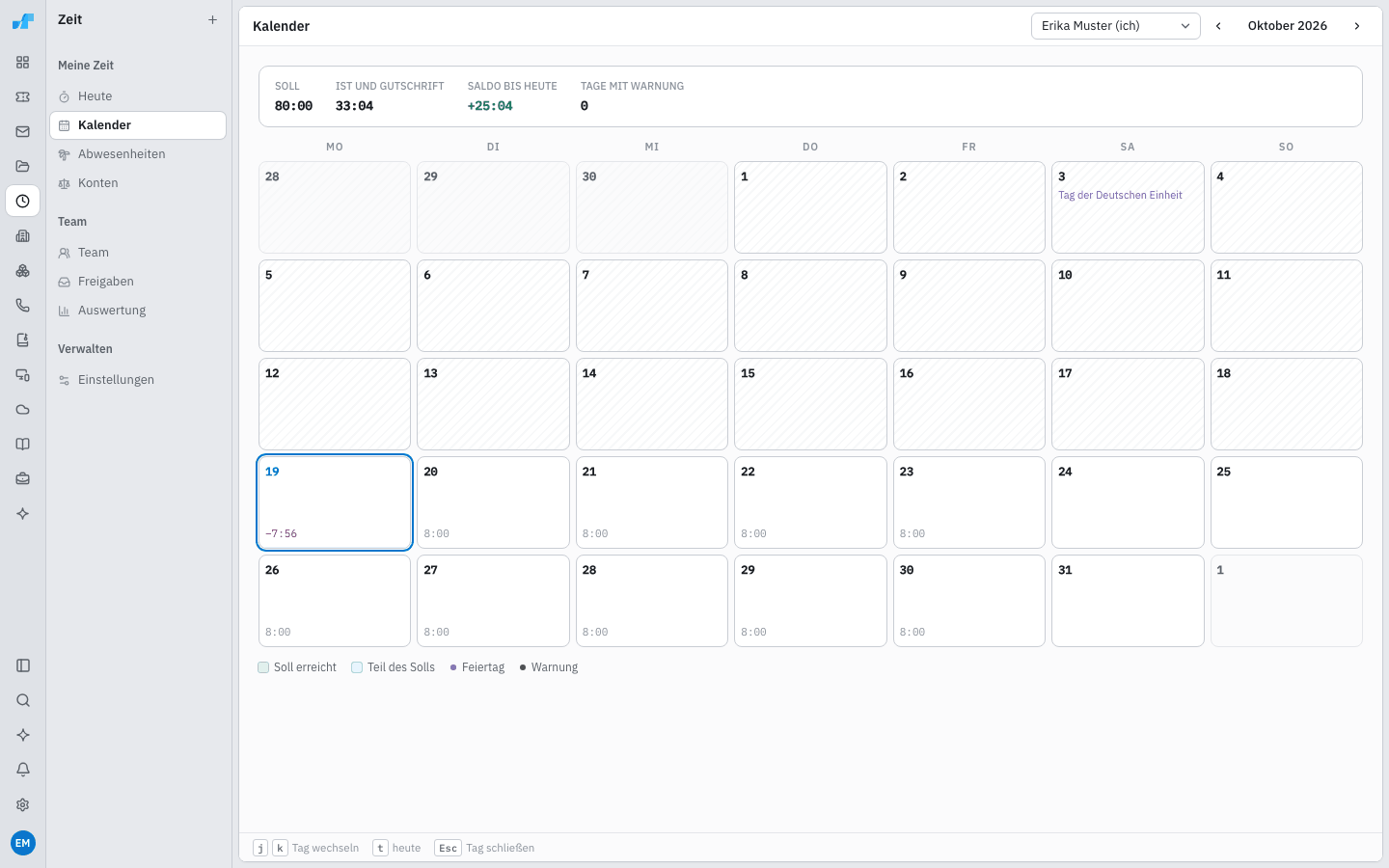This screenshot has height=868, width=1389.
Task: Select October 20 in the calendar
Action: [x=493, y=502]
